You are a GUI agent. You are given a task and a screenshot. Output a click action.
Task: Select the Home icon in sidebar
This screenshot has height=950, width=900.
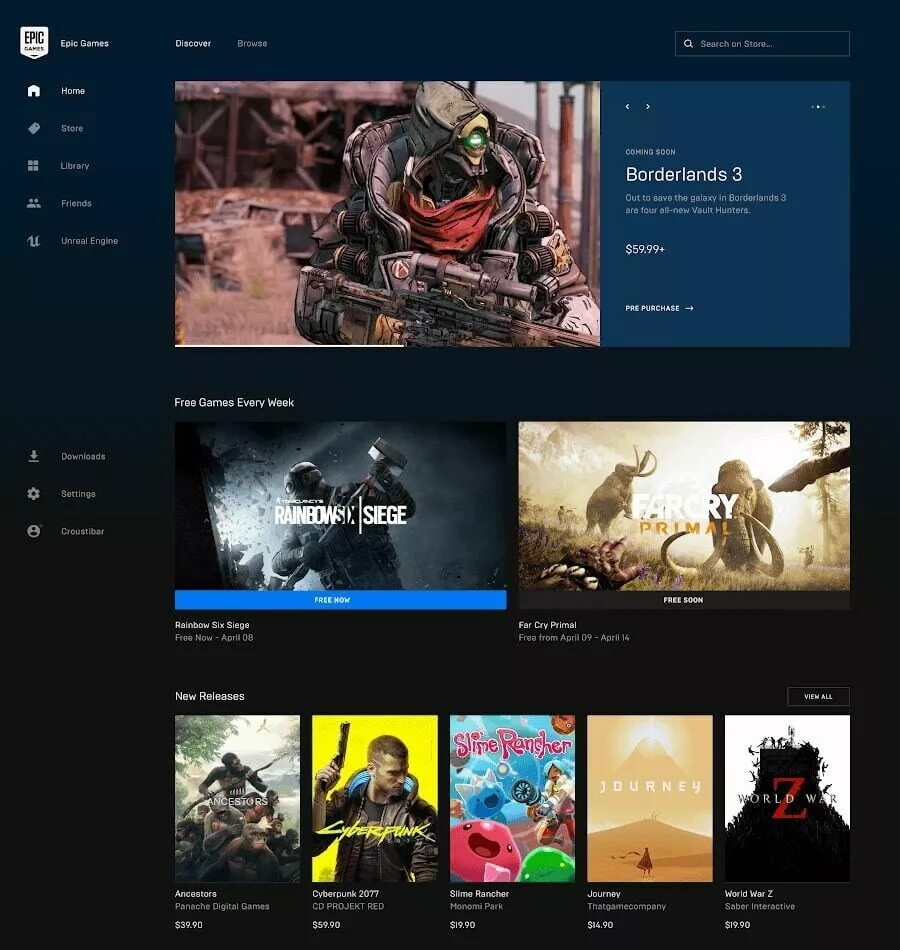[33, 90]
